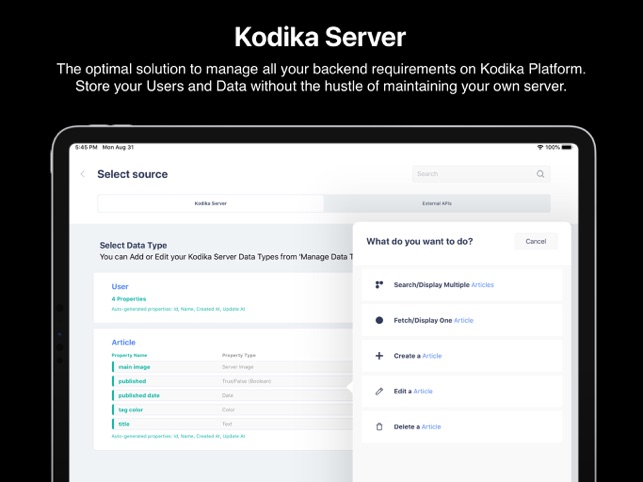Select the Article data type heading

coord(123,342)
